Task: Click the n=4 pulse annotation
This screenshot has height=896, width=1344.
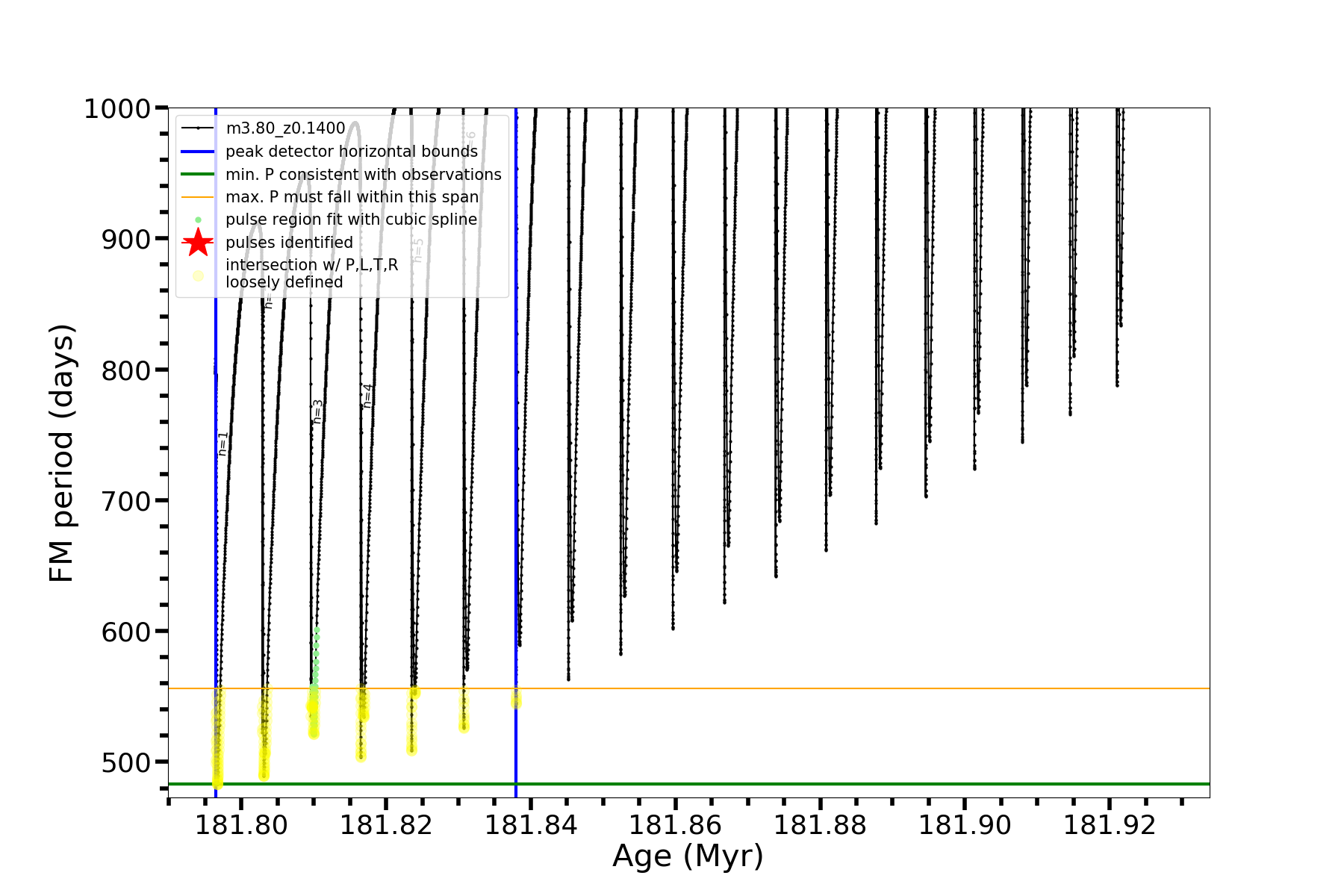Action: 367,396
